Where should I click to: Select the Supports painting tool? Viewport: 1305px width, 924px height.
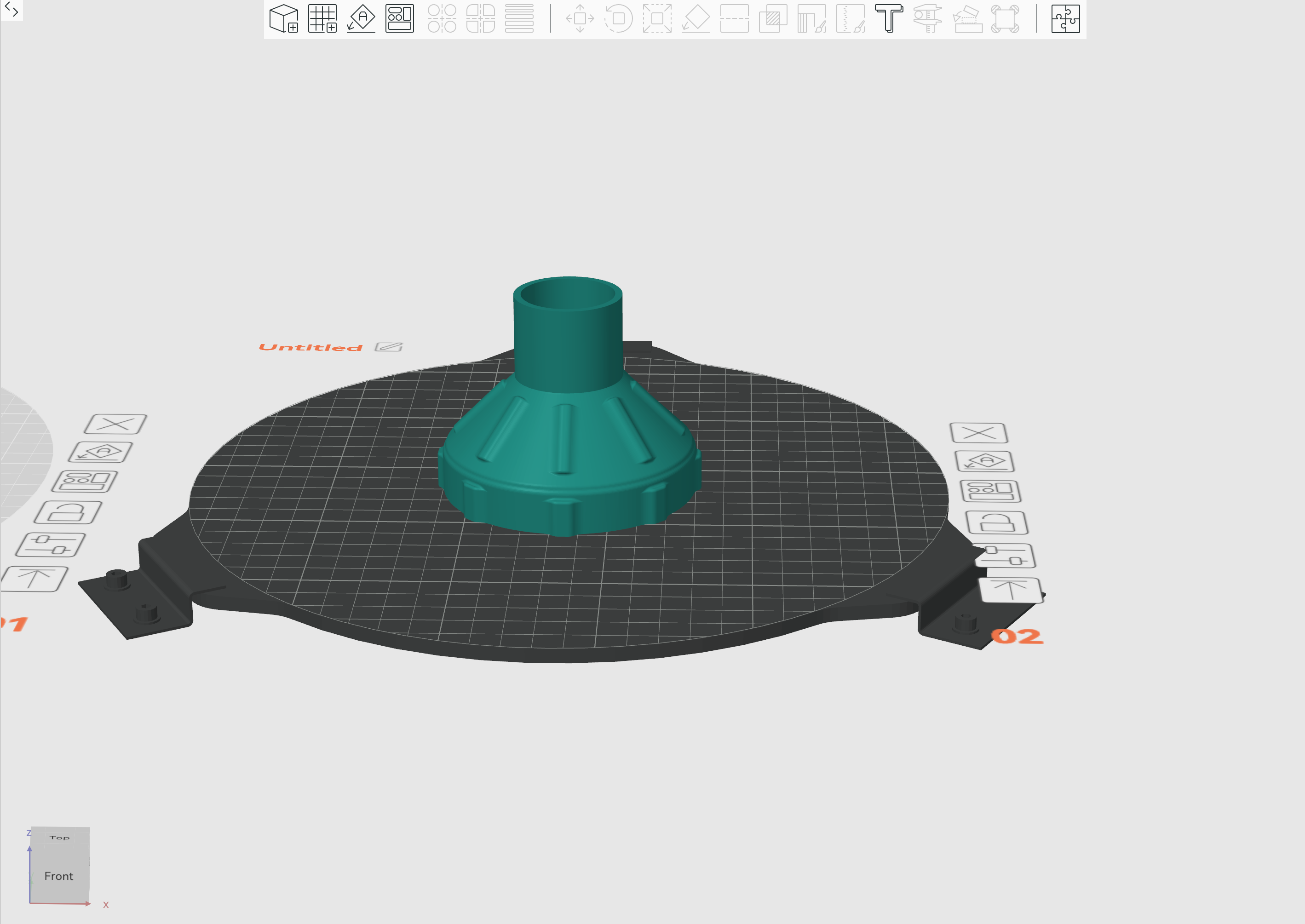pos(812,19)
